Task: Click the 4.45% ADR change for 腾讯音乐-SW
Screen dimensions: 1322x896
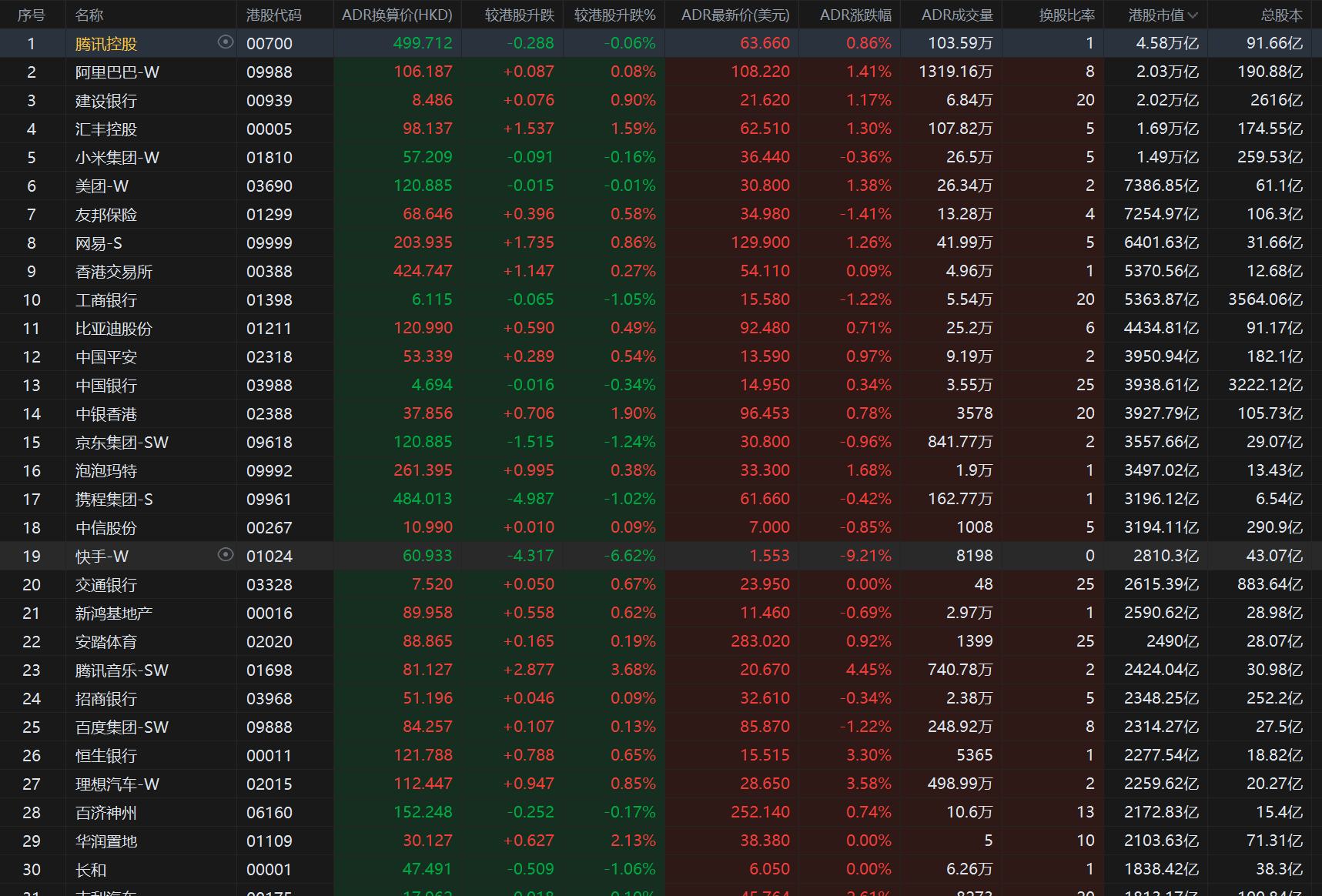Action: [x=869, y=670]
